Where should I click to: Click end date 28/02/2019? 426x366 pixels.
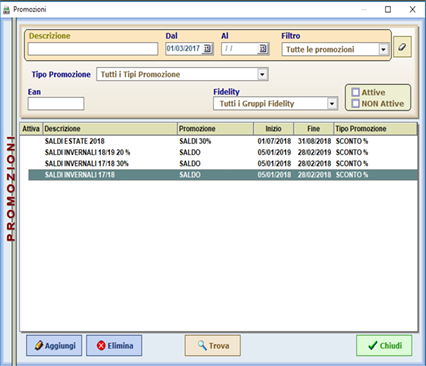coord(314,152)
